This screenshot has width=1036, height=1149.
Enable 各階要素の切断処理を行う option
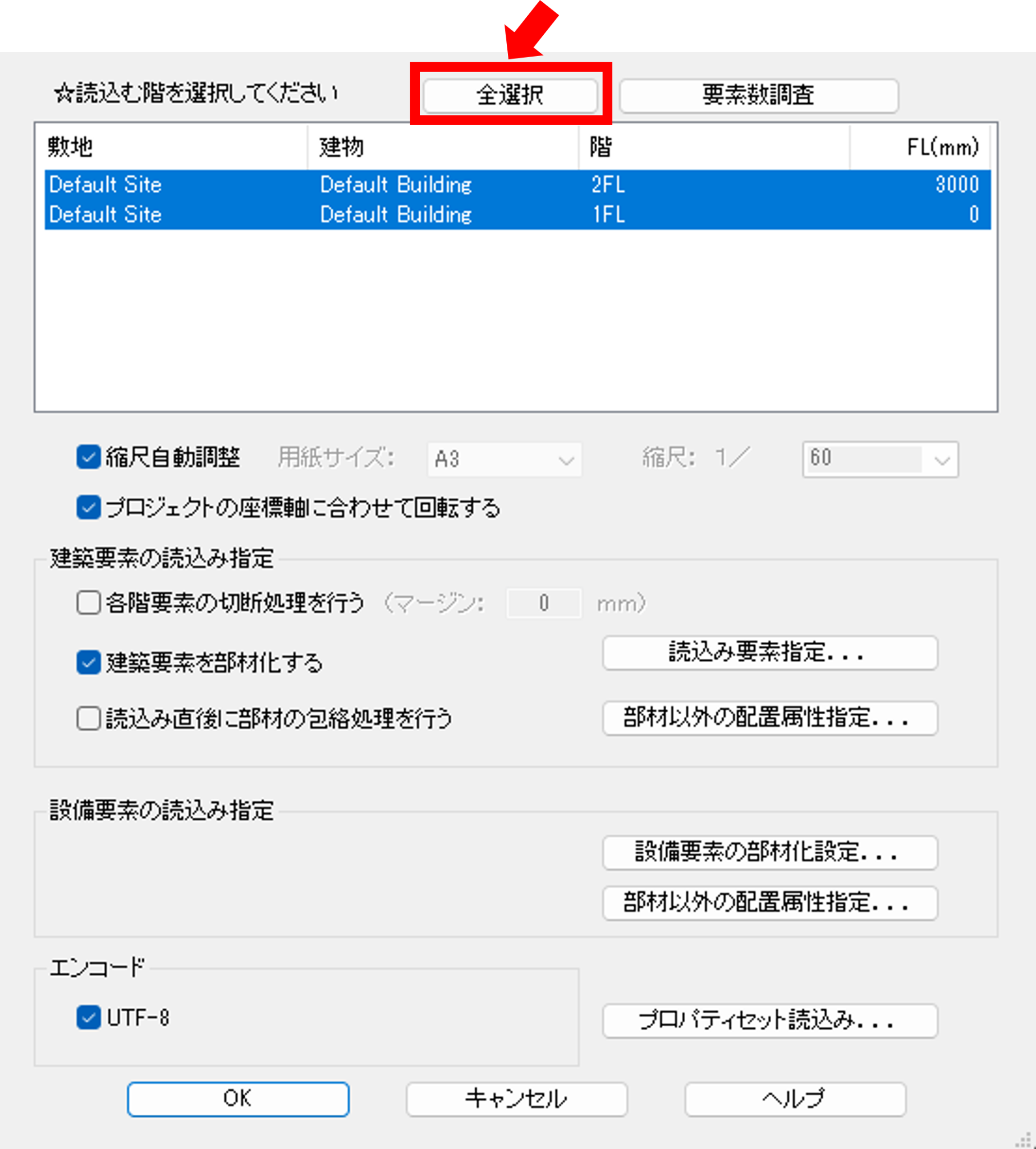coord(88,603)
